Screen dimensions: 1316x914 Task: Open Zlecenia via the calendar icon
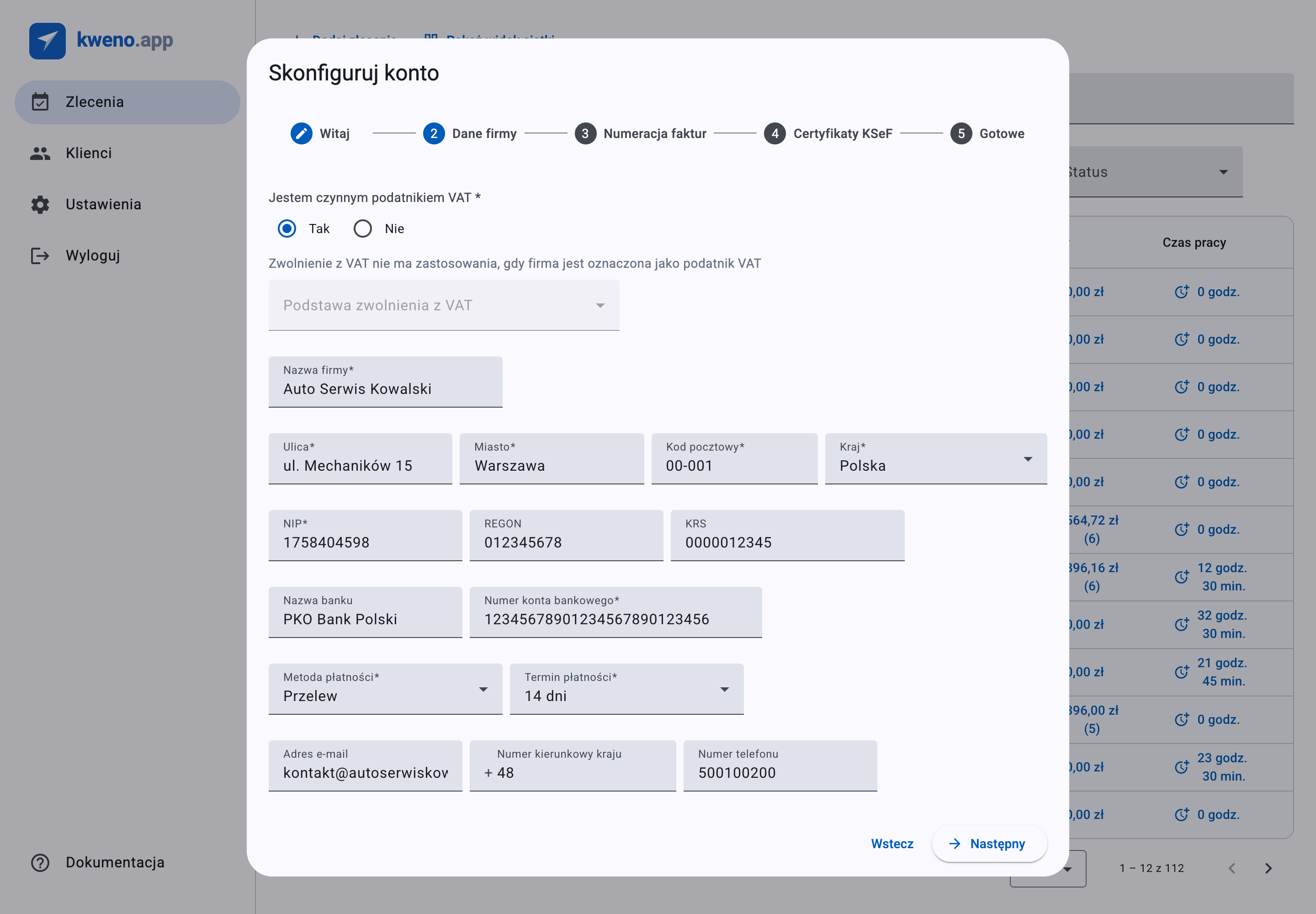(x=40, y=102)
